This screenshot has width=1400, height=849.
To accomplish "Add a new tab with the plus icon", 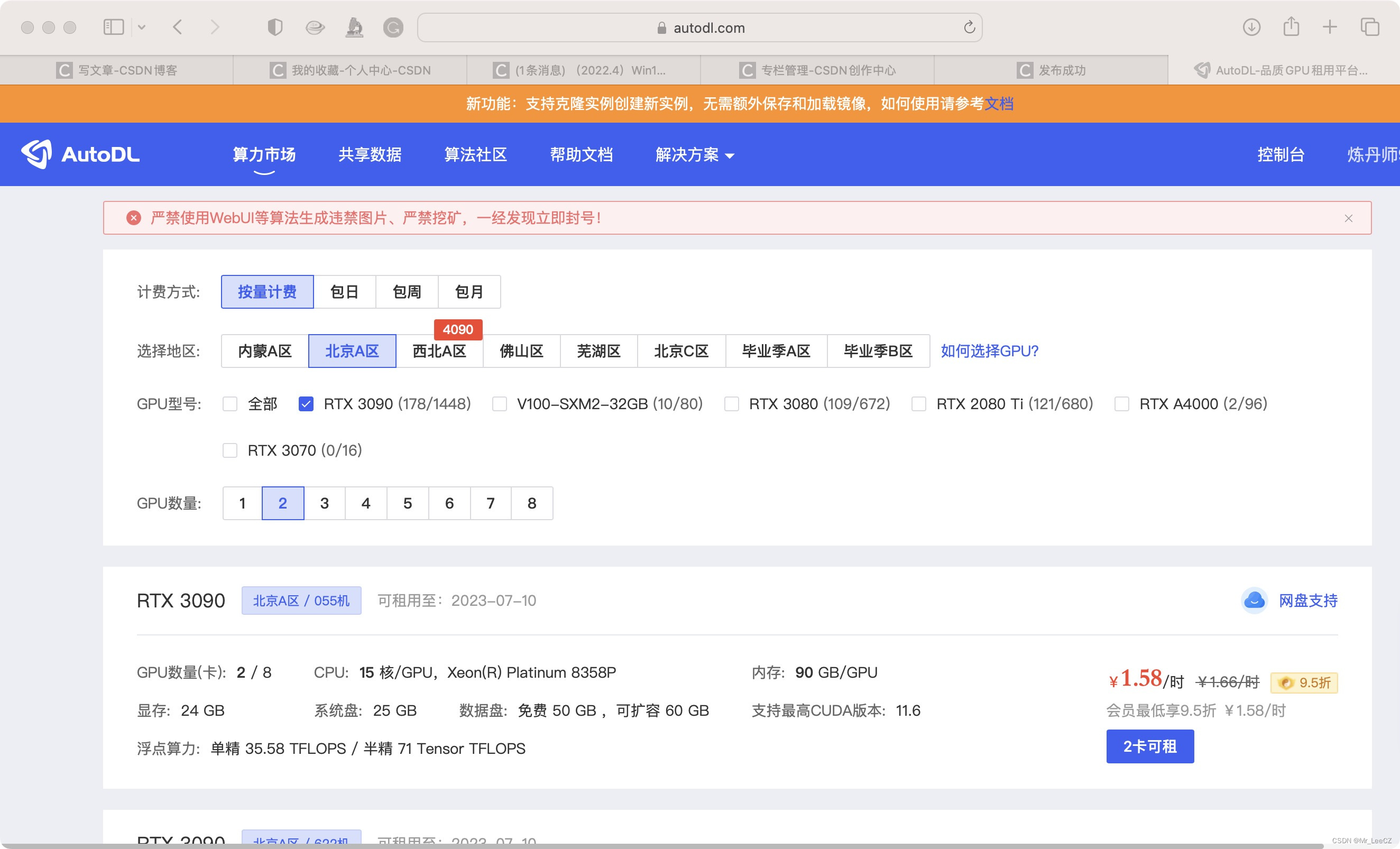I will click(x=1330, y=27).
